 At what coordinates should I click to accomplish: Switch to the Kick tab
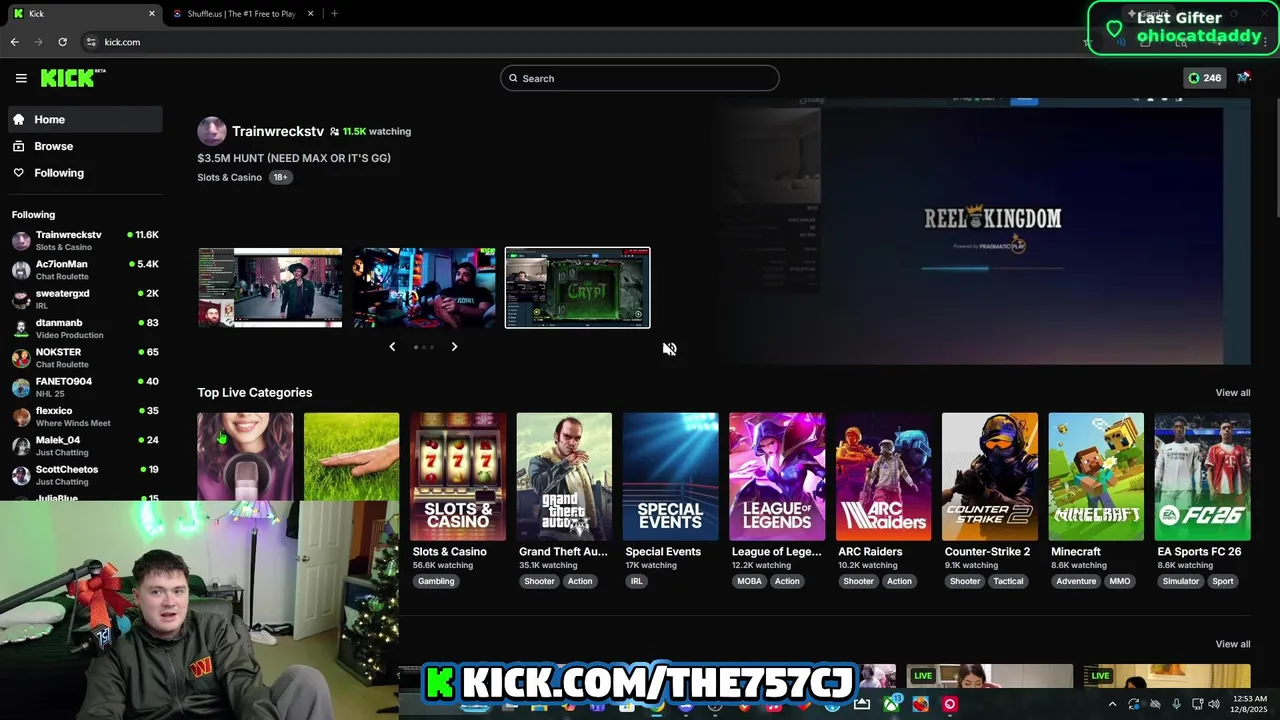[83, 14]
